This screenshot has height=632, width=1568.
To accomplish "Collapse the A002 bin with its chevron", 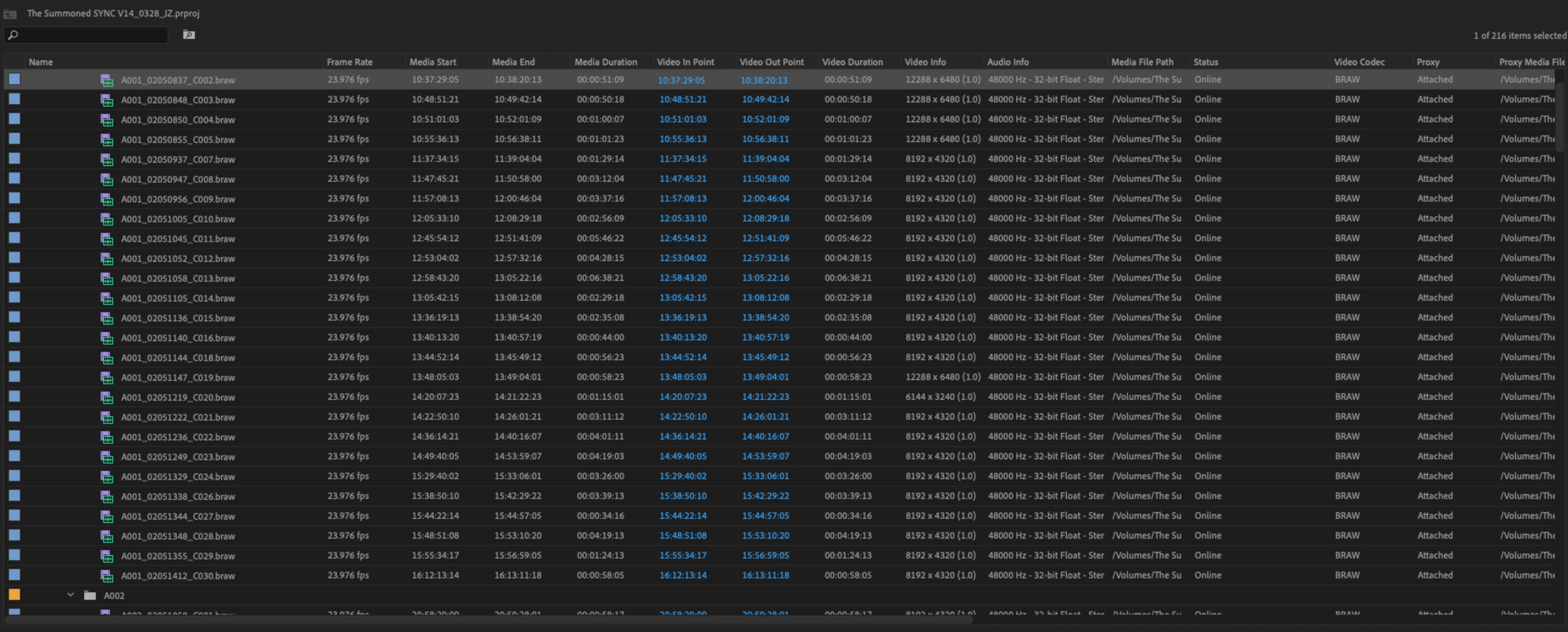I will click(71, 595).
